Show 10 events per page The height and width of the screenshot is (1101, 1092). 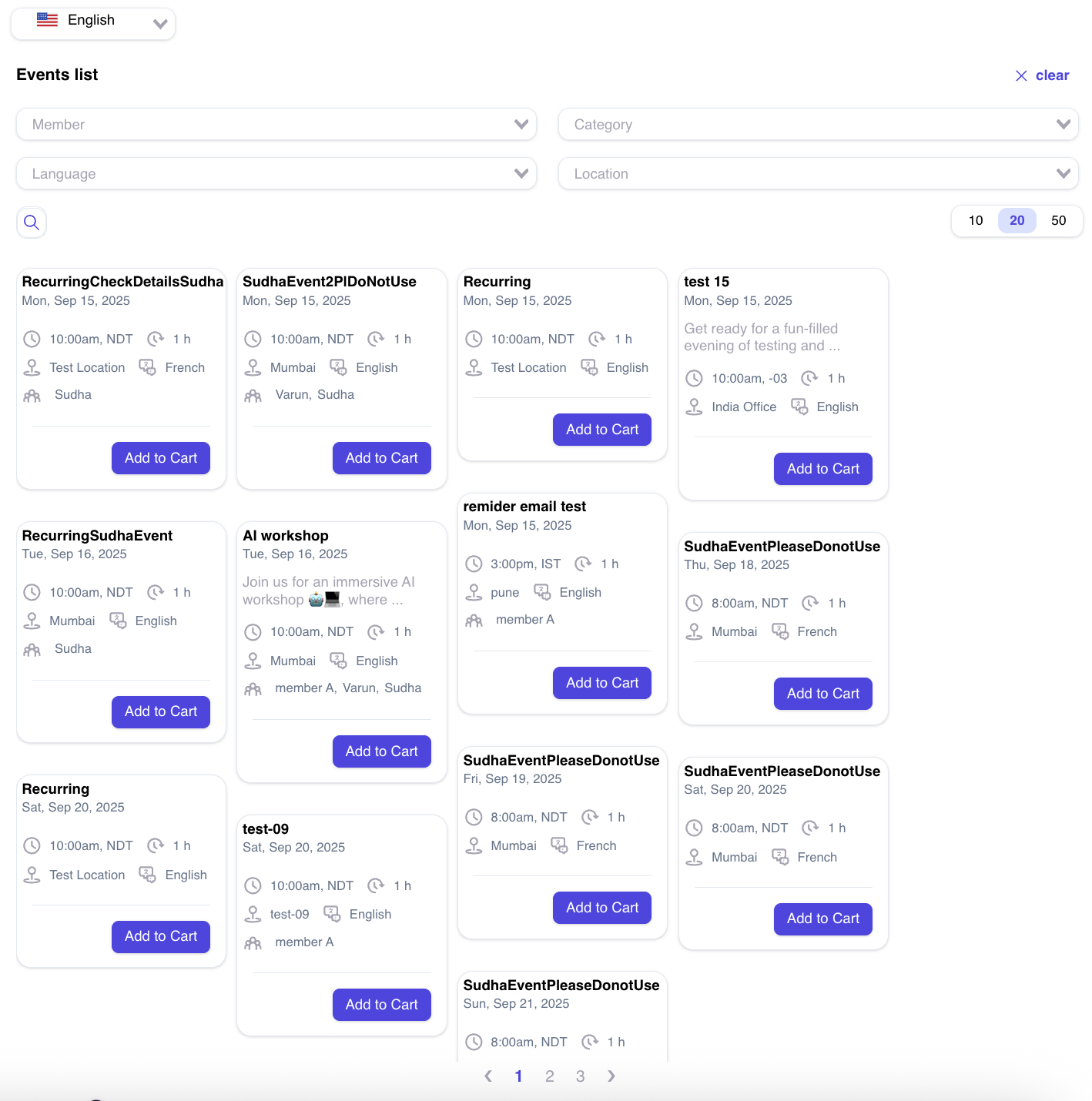tap(976, 221)
